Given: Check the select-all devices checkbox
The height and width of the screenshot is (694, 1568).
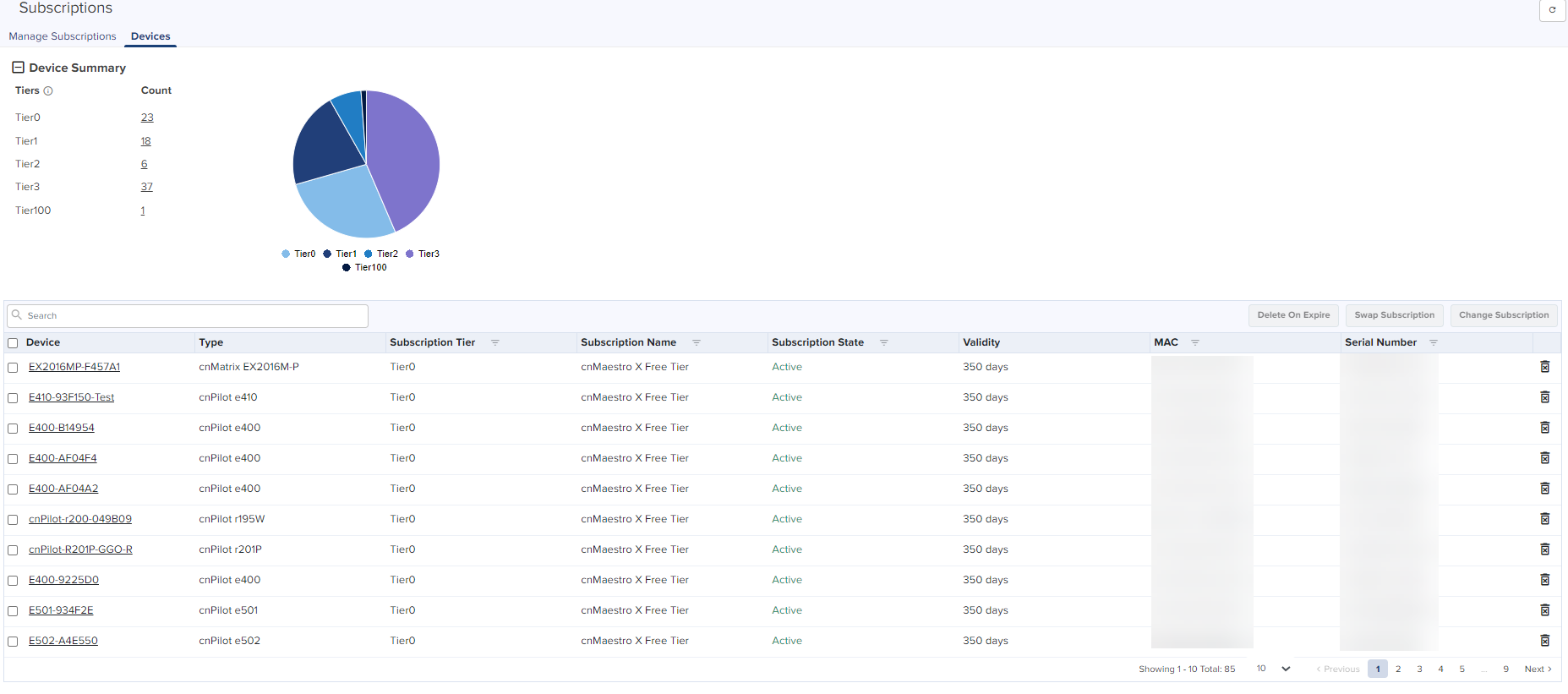Looking at the screenshot, I should coord(13,343).
